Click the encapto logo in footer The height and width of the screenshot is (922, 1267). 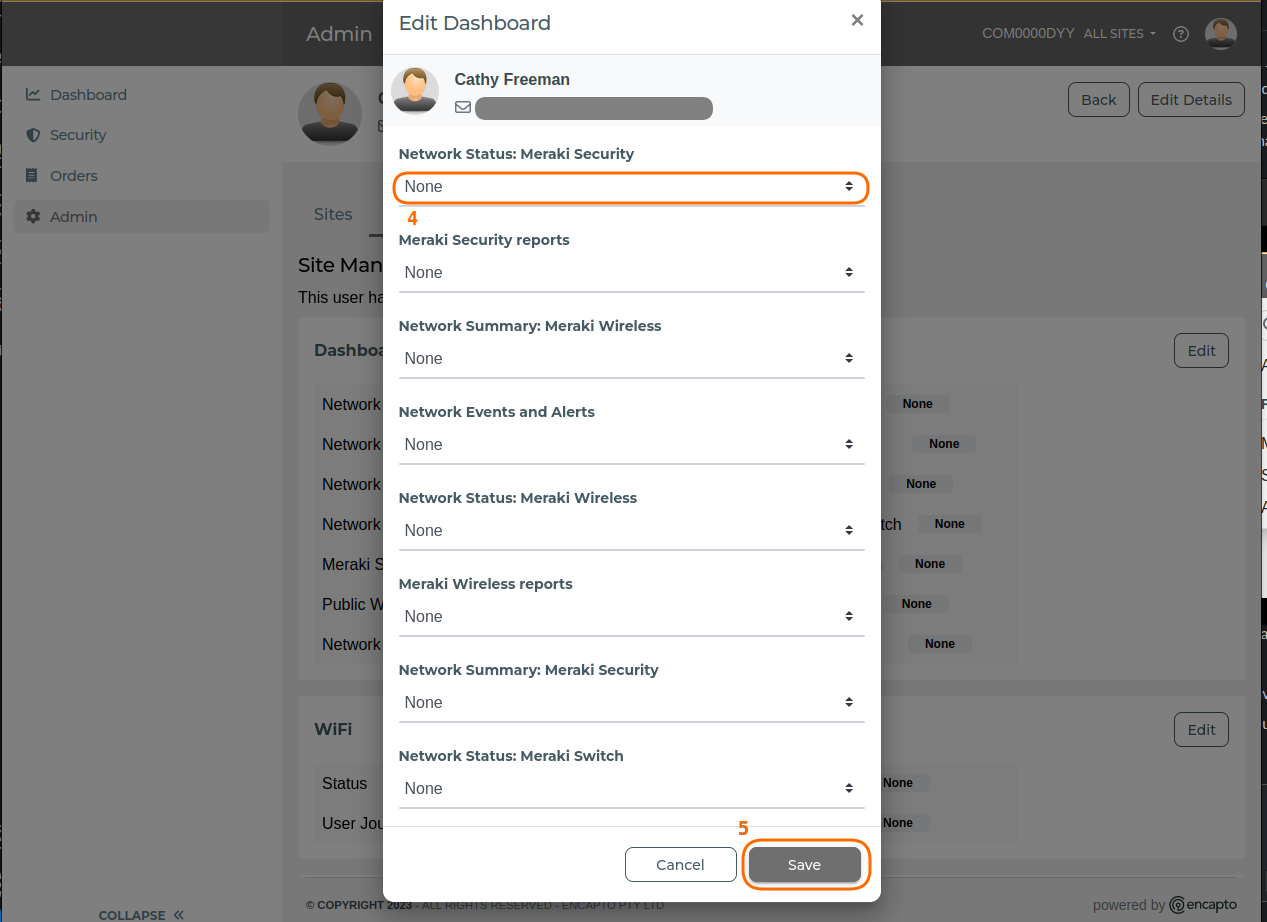(1203, 905)
